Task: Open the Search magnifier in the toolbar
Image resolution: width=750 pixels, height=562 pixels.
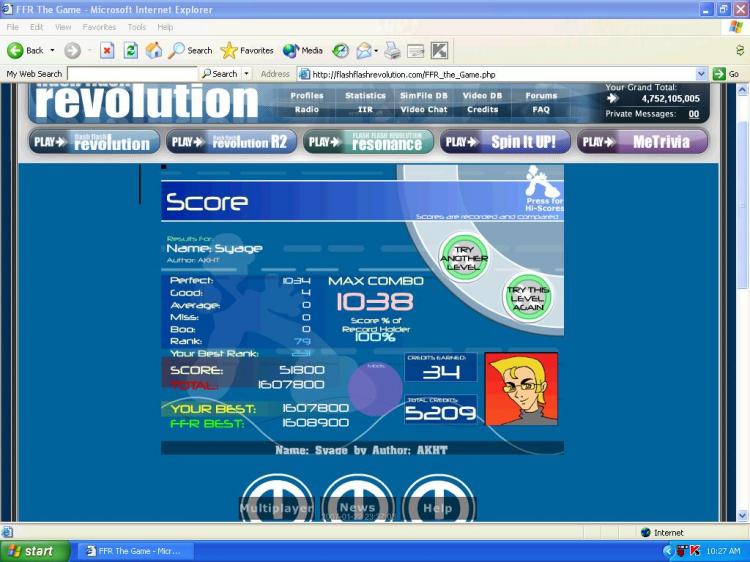Action: 177,50
